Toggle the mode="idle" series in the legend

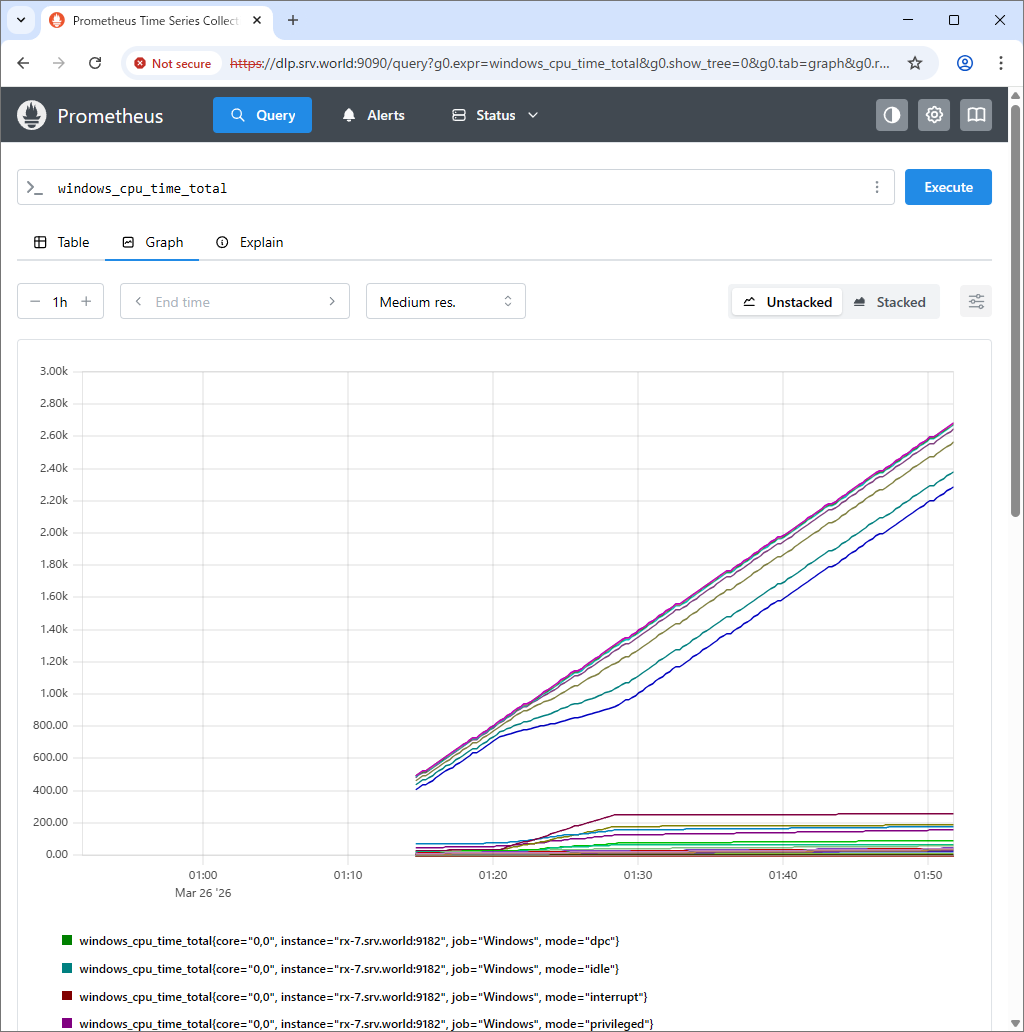[349, 969]
